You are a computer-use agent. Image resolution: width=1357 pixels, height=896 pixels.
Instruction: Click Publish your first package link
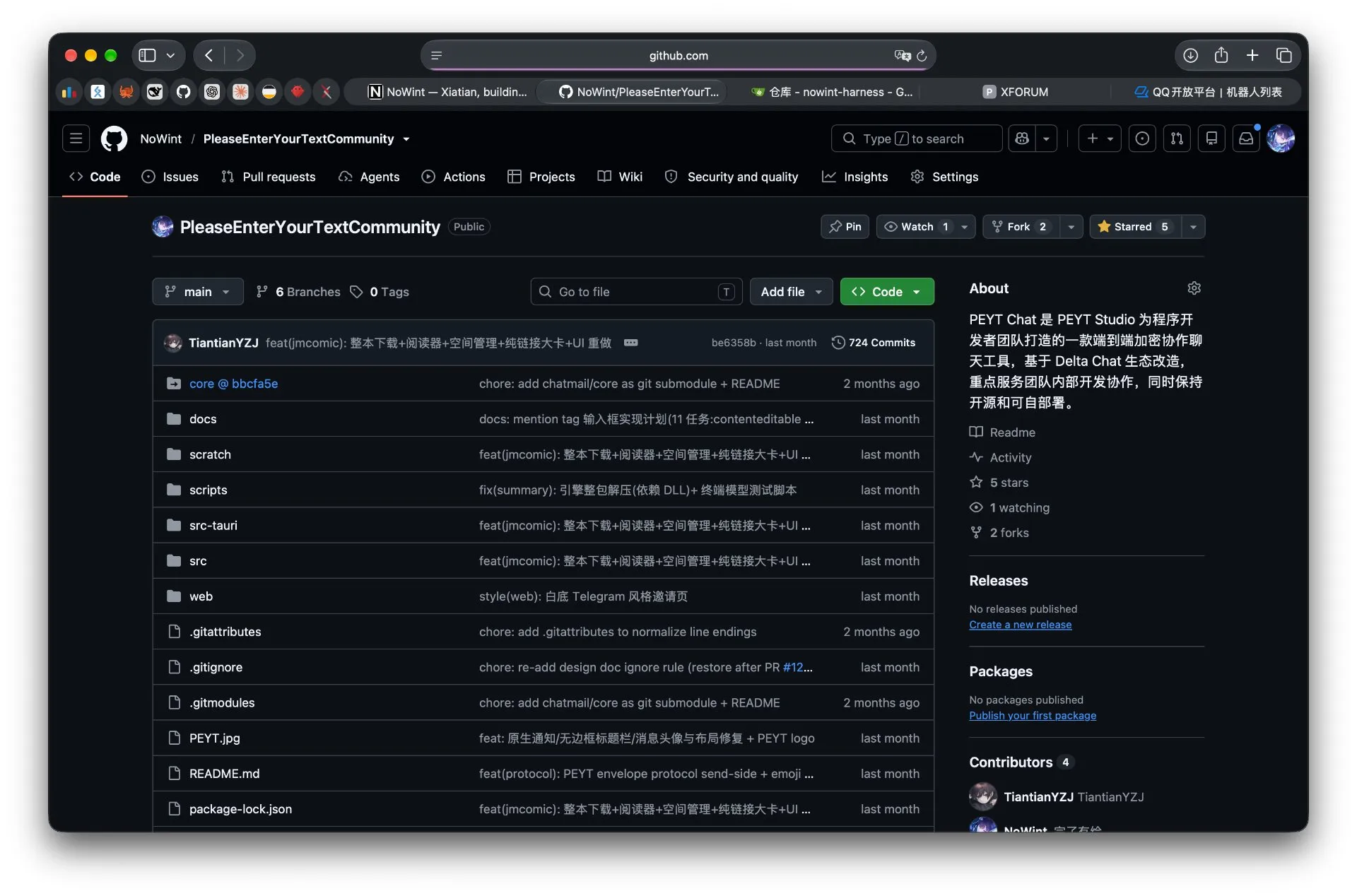click(1033, 716)
